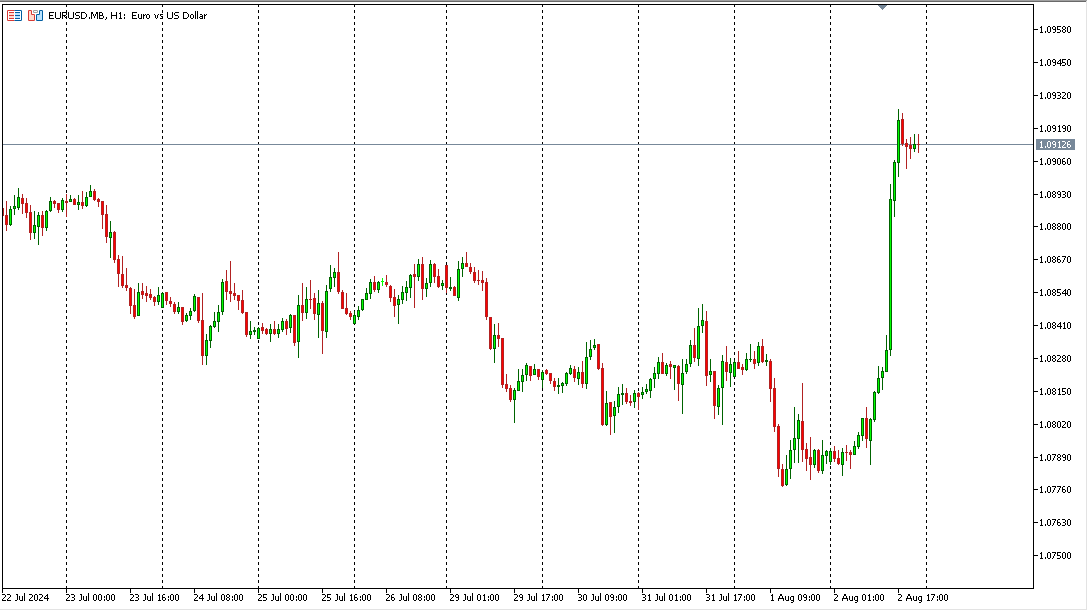Click the 1.08540 price scale label
The height and width of the screenshot is (611, 1087).
1054,293
